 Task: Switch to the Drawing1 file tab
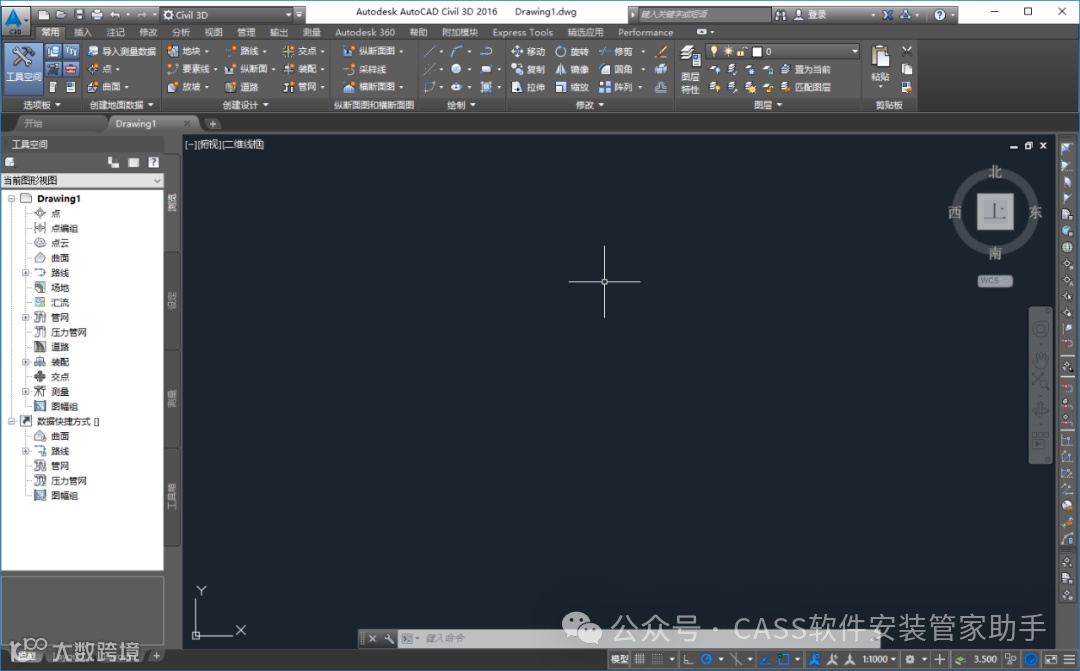tap(136, 123)
